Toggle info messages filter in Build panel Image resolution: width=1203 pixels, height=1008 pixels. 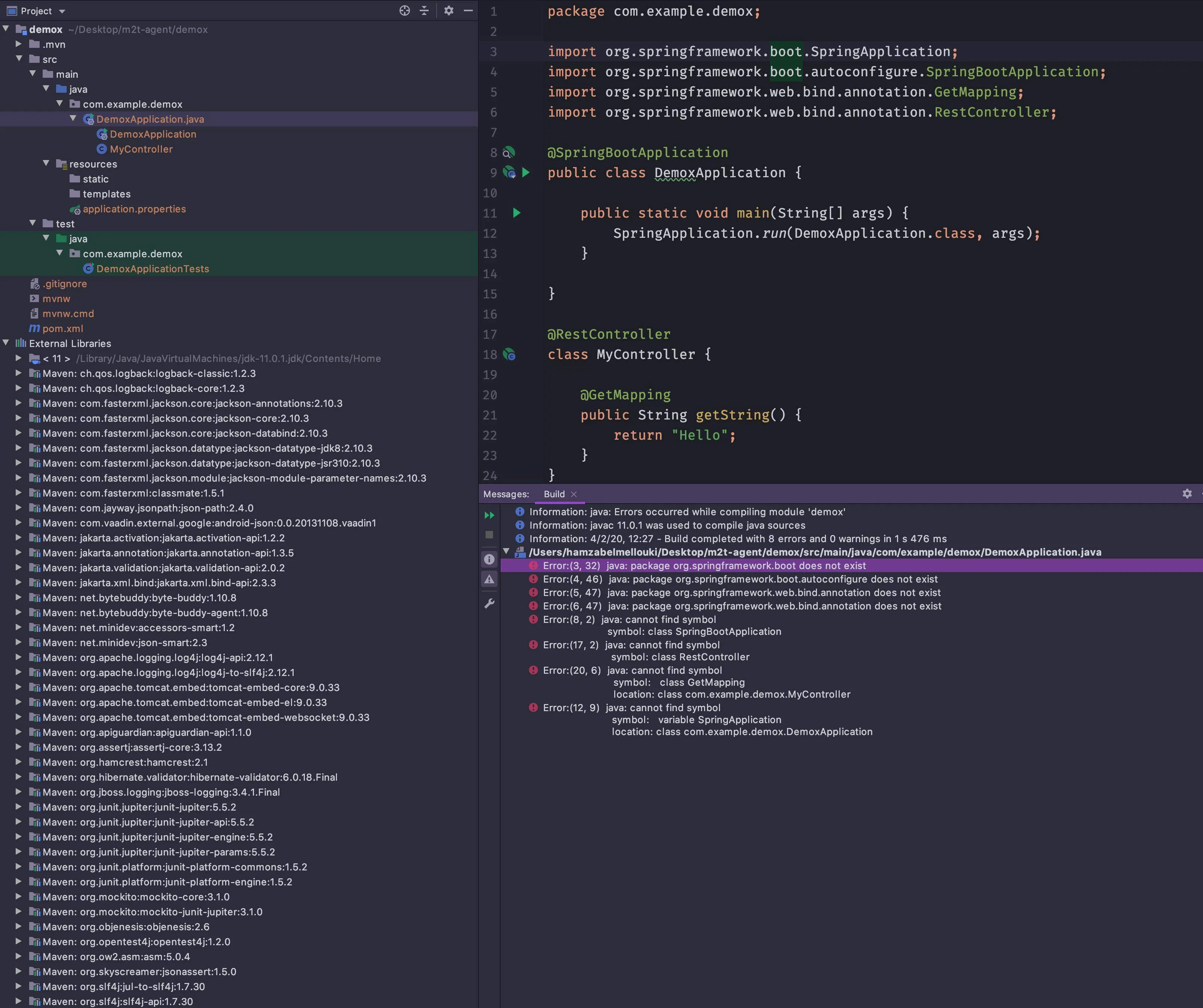tap(489, 559)
